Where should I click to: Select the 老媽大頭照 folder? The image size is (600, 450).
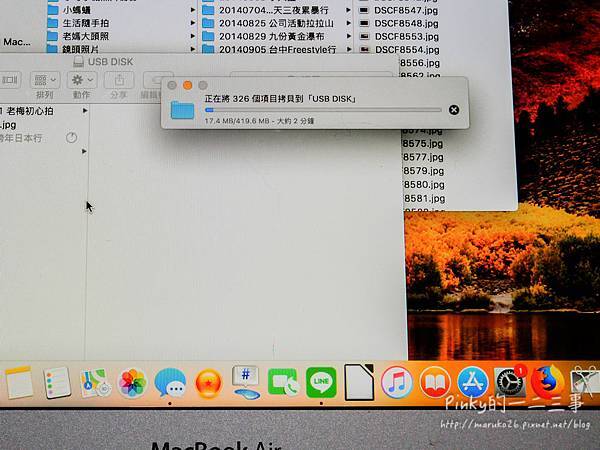(x=86, y=36)
